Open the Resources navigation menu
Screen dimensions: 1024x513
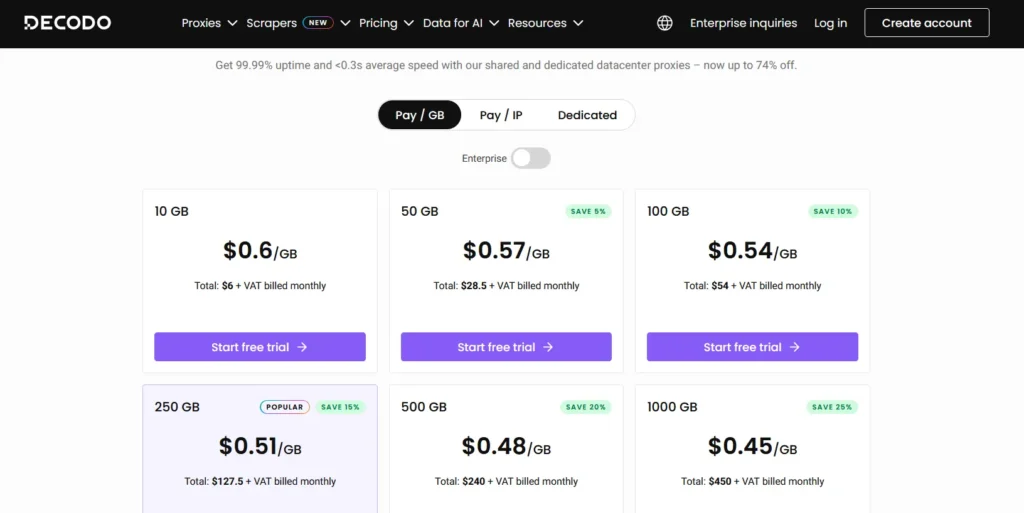[x=545, y=23]
